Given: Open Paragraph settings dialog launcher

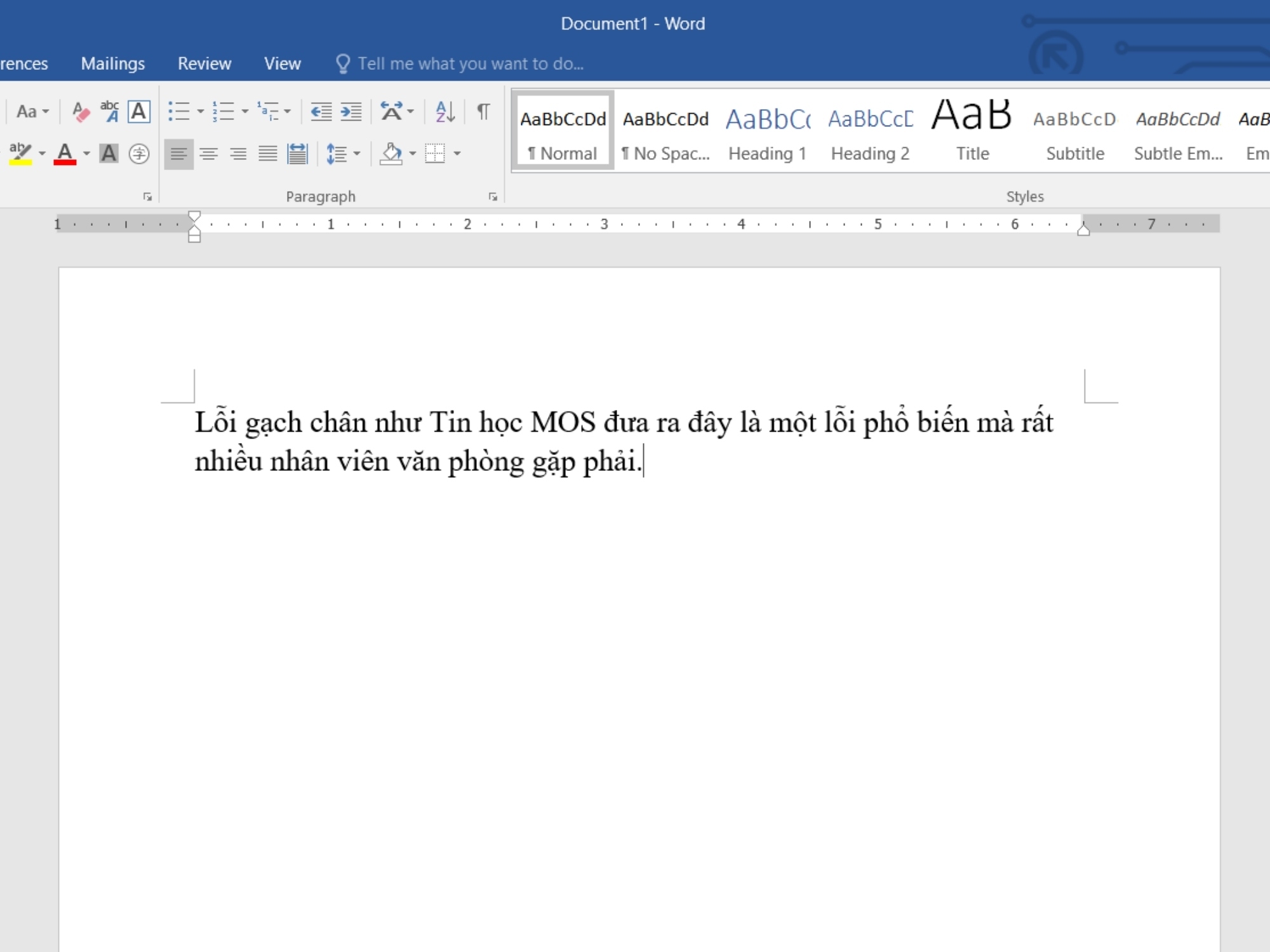Looking at the screenshot, I should (x=493, y=197).
